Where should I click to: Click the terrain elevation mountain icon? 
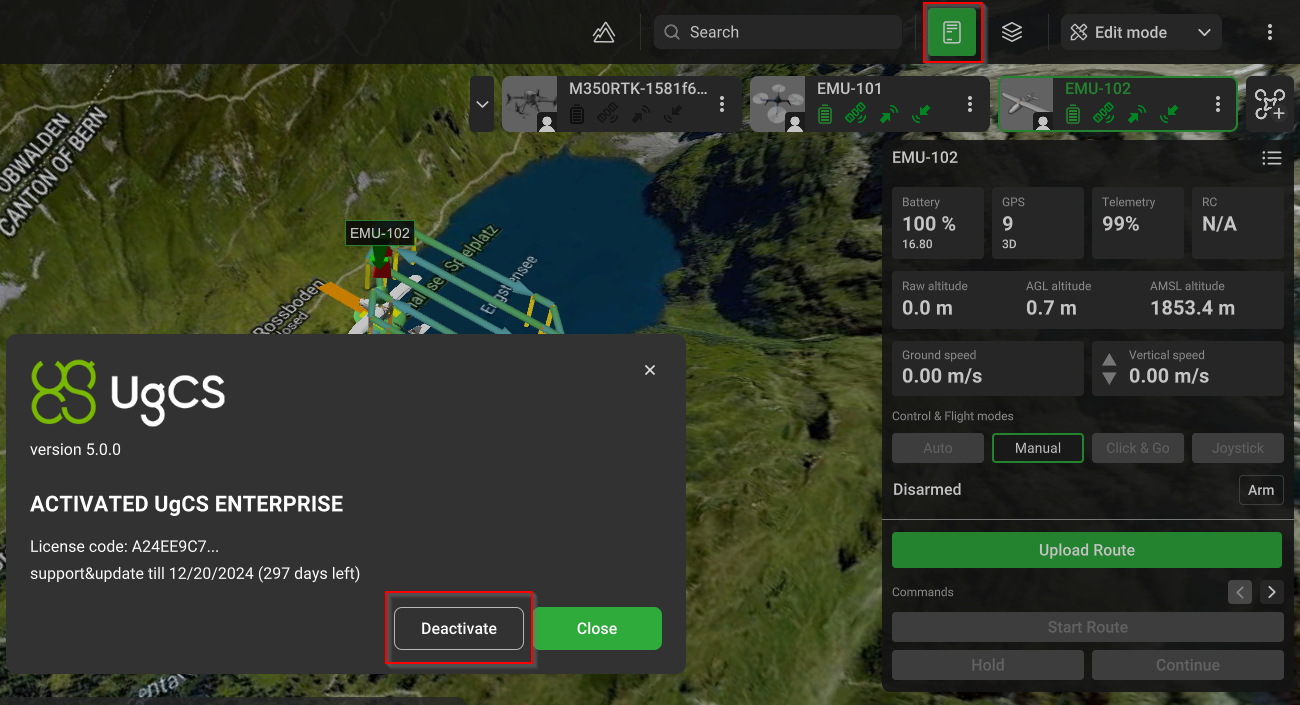pos(603,33)
